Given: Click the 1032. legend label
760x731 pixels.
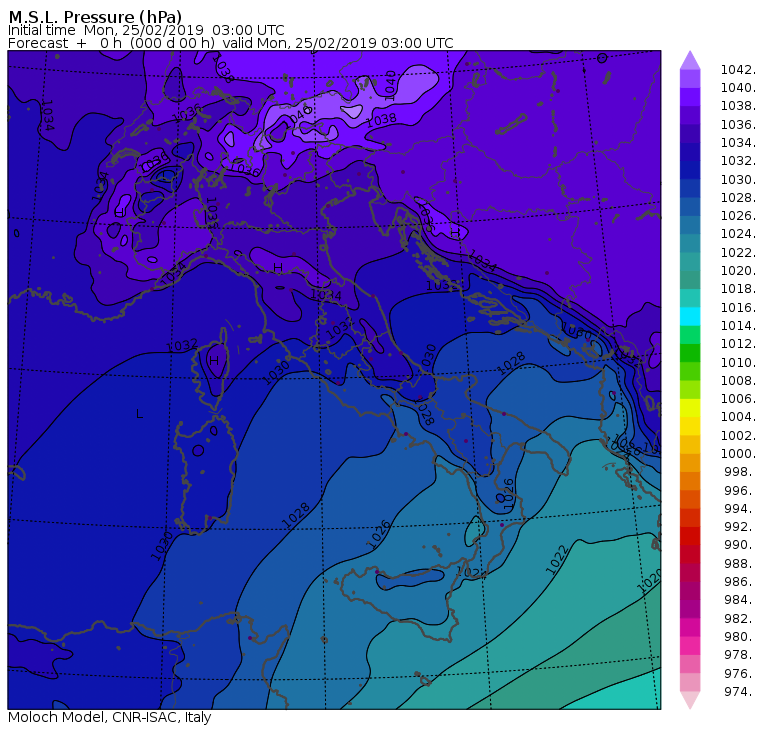Looking at the screenshot, I should [738, 160].
